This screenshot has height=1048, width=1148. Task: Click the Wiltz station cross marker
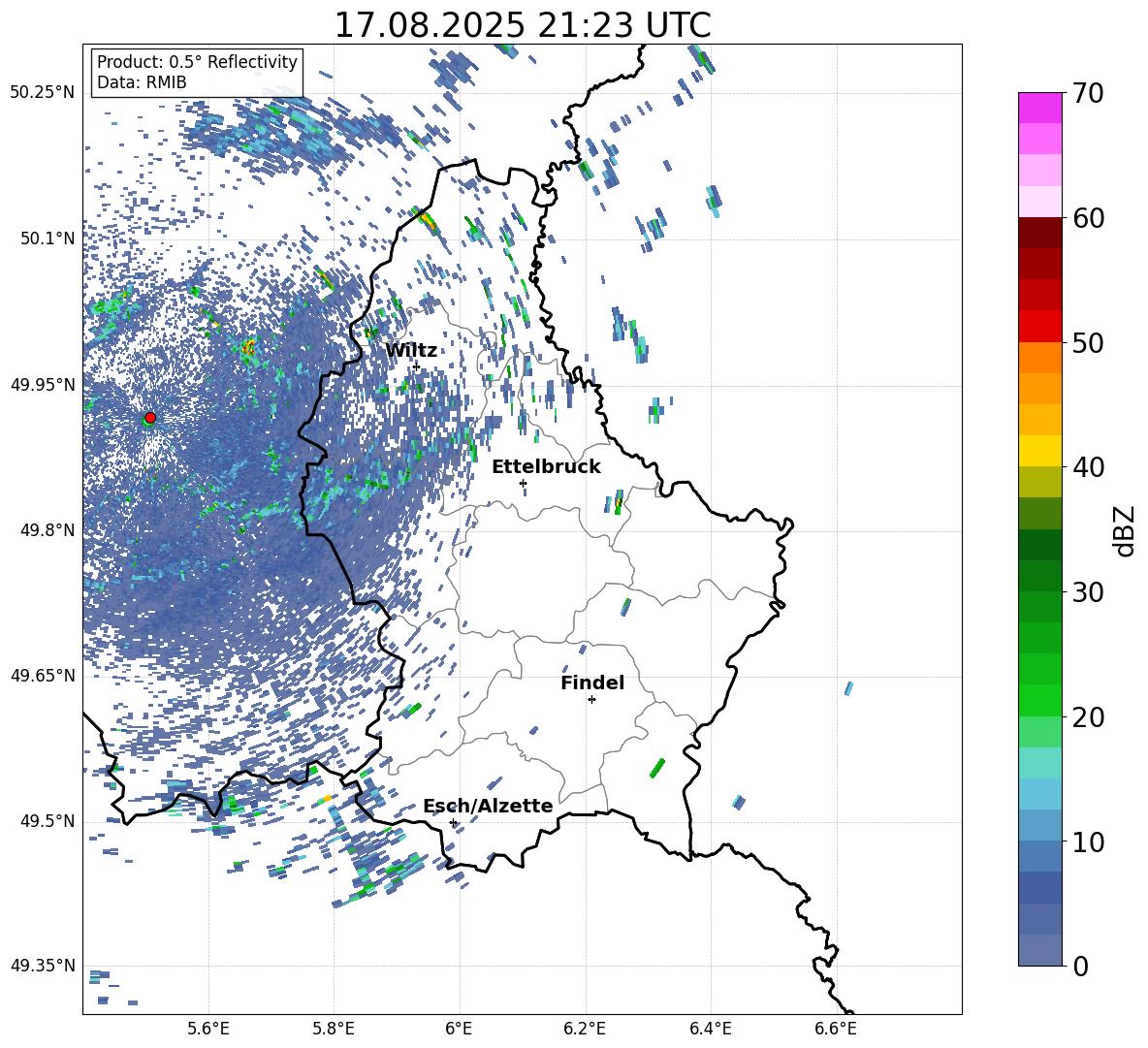coord(417,366)
